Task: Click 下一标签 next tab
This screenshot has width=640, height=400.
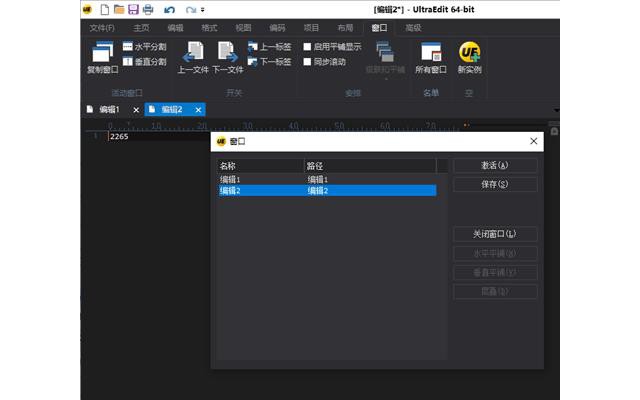Action: pos(269,62)
